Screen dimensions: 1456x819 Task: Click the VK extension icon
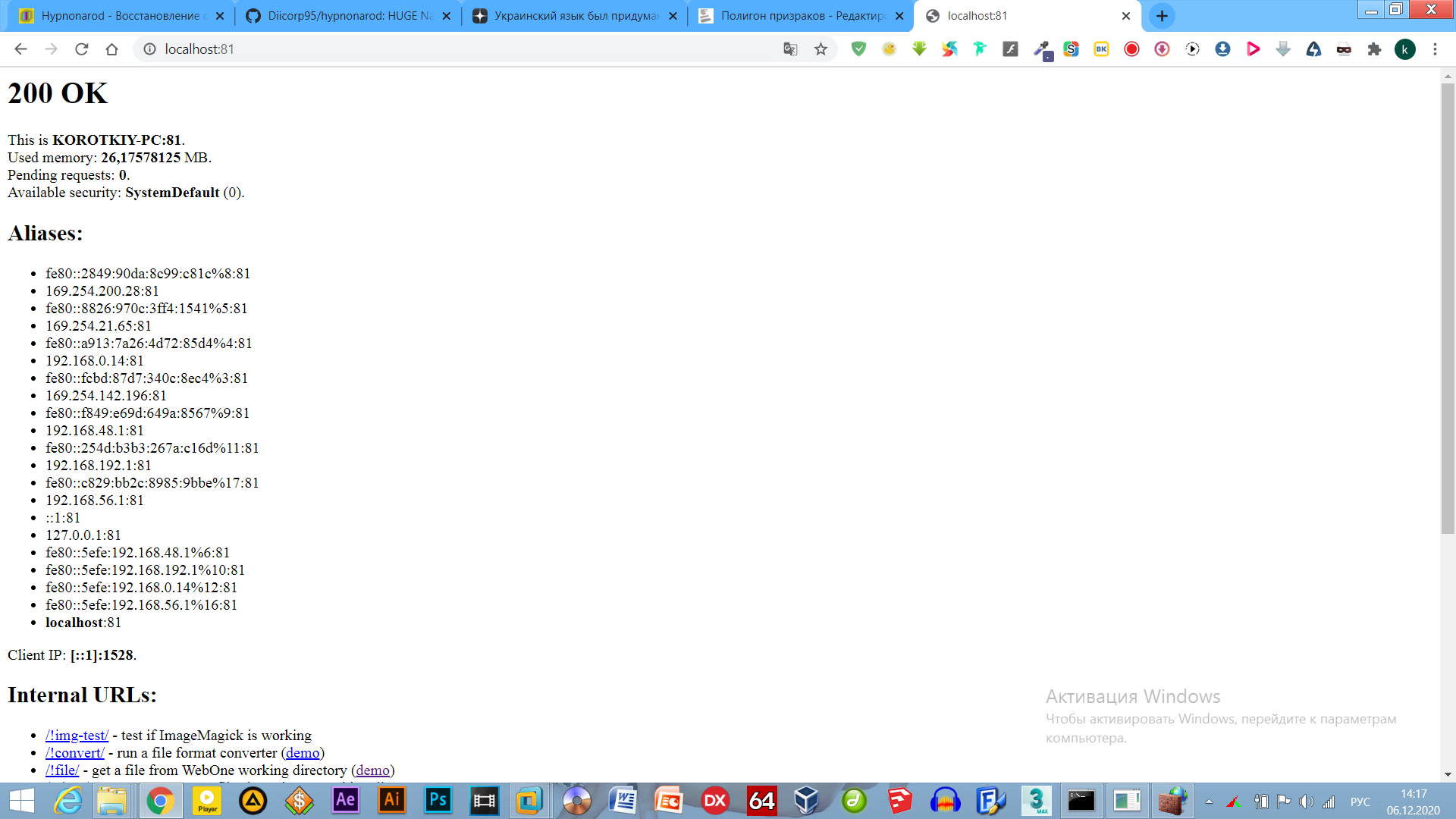1101,49
